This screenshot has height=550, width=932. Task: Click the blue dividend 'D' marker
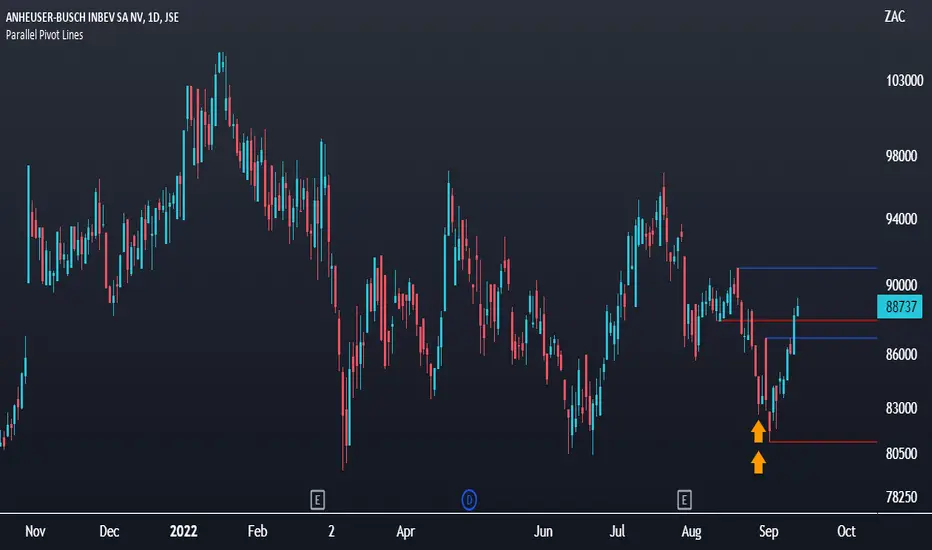tap(469, 500)
